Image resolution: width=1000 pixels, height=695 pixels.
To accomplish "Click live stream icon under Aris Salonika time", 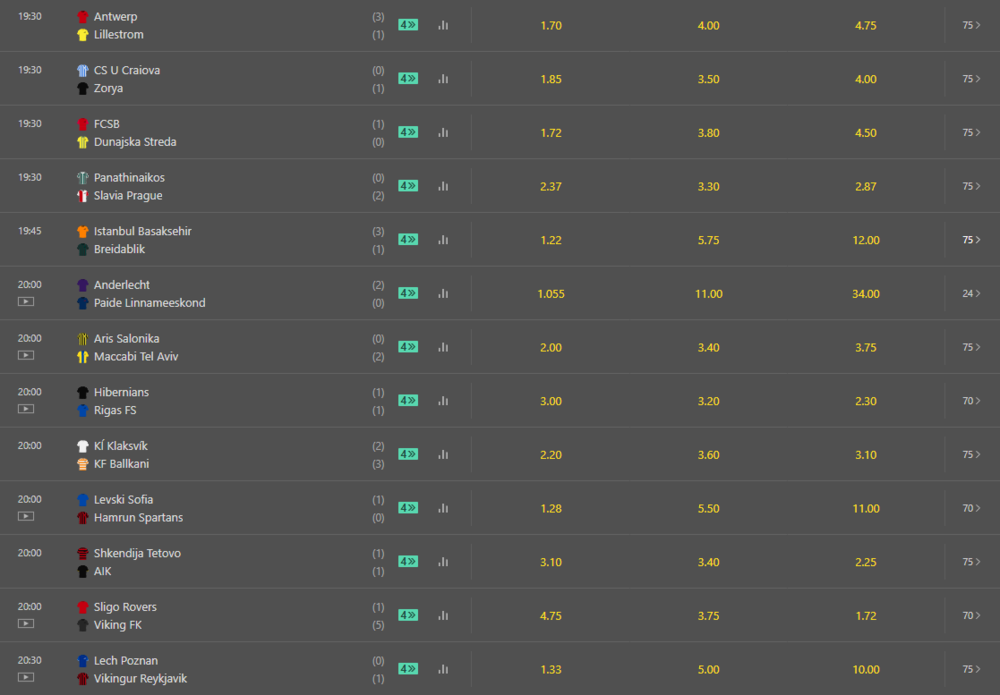I will point(26,355).
